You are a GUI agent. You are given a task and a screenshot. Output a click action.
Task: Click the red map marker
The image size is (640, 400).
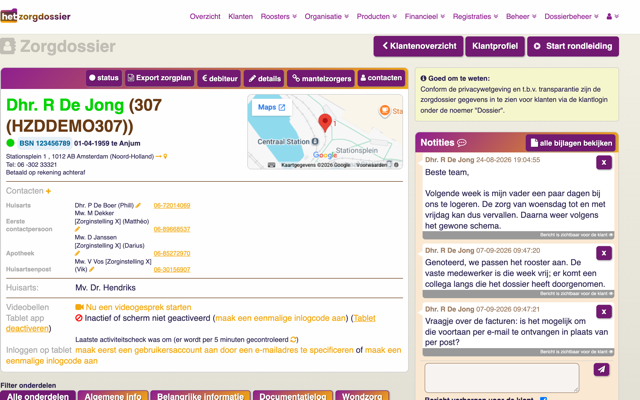click(325, 123)
